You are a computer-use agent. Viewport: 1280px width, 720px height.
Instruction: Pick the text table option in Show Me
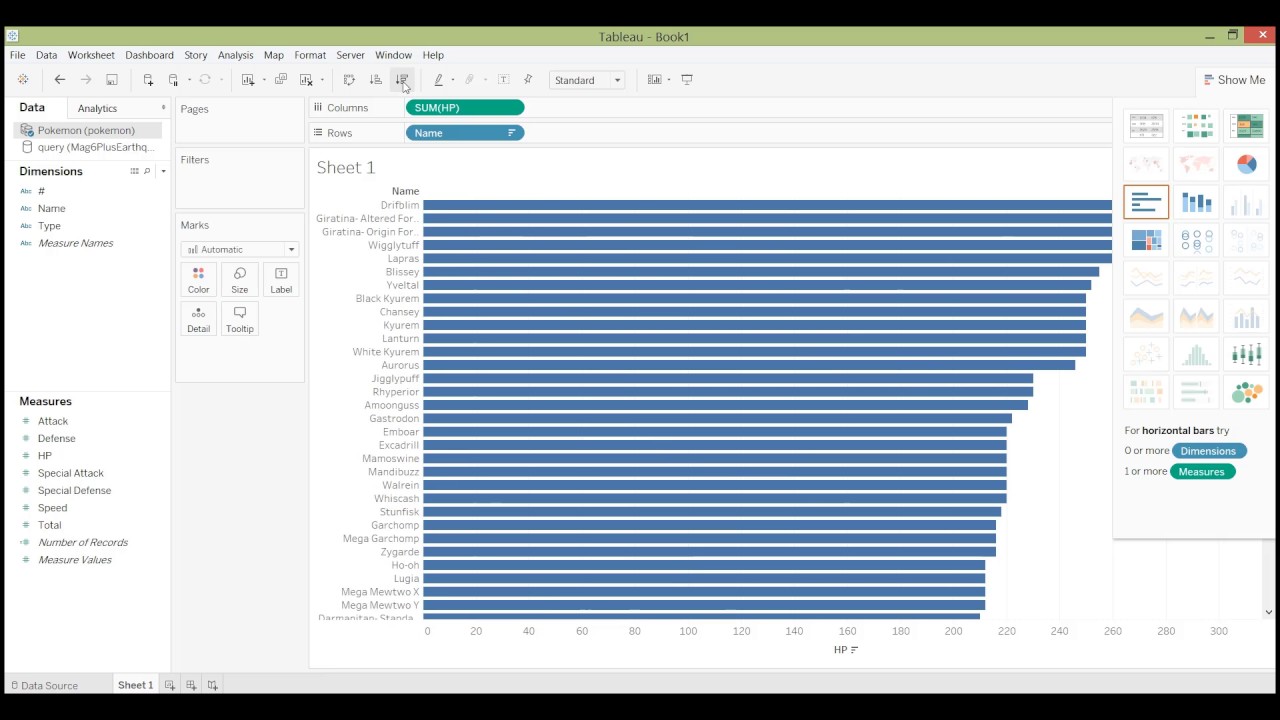coord(1146,126)
